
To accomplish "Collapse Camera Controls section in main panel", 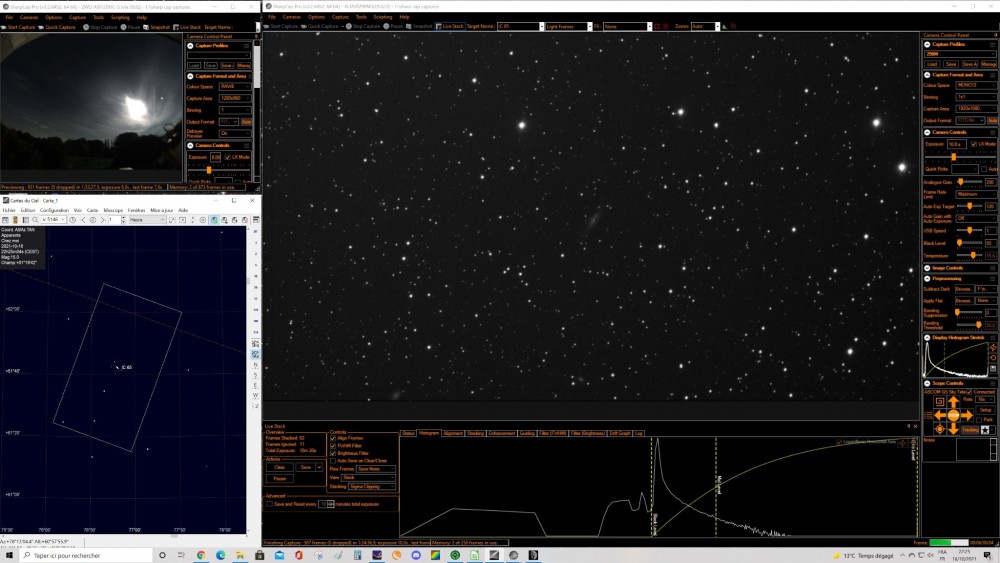I will click(927, 133).
